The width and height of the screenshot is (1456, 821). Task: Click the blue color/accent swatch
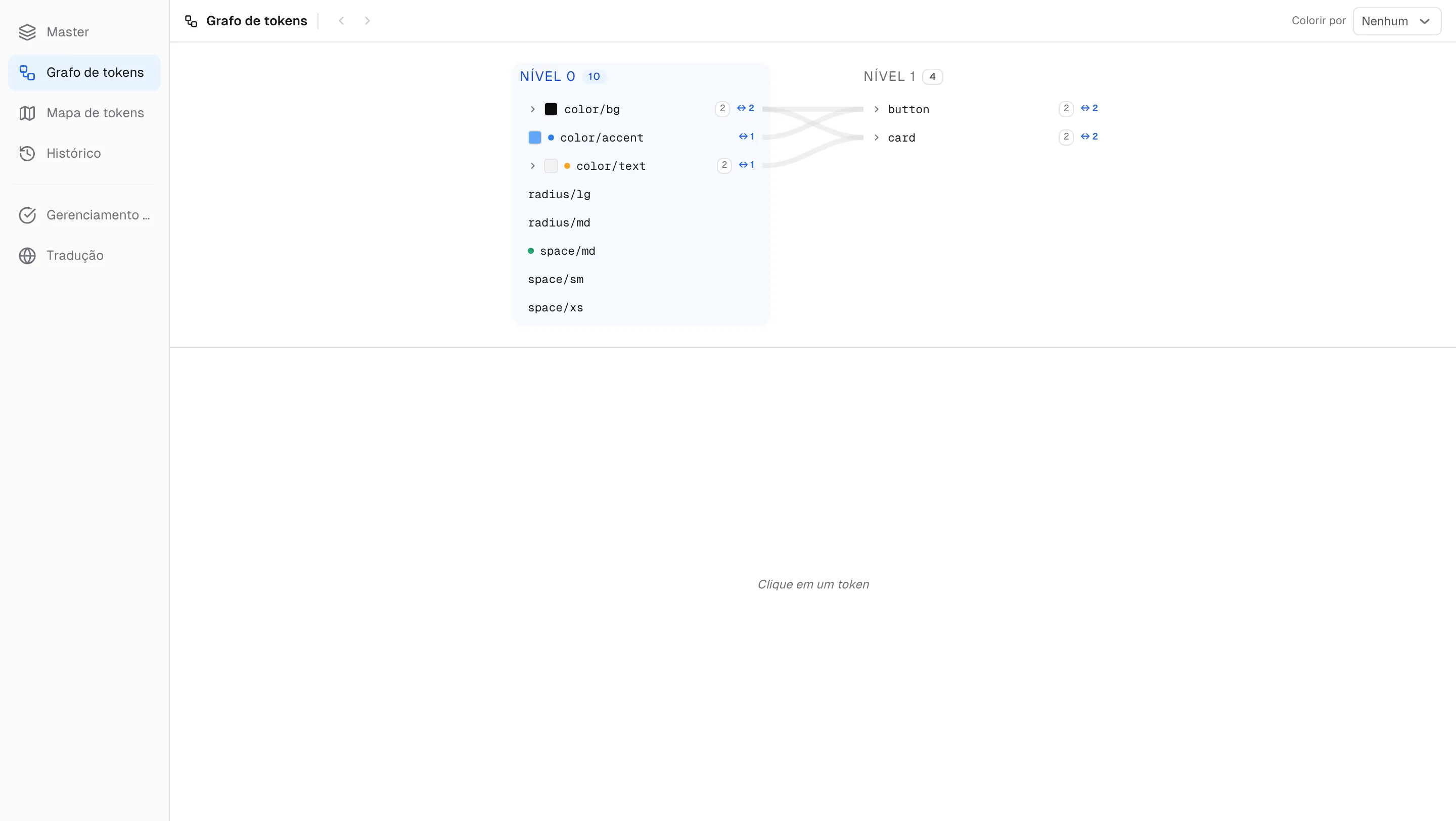tap(534, 138)
